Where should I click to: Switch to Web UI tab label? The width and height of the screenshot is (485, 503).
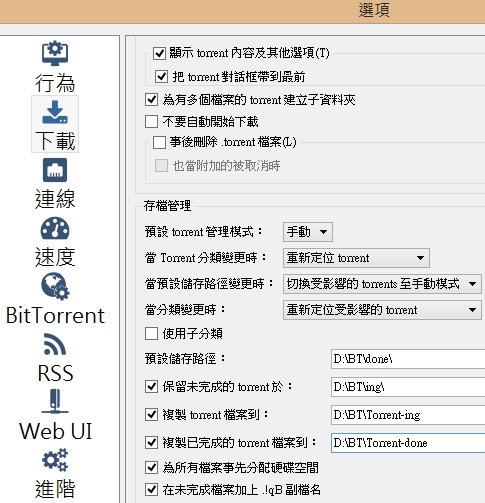click(x=55, y=431)
